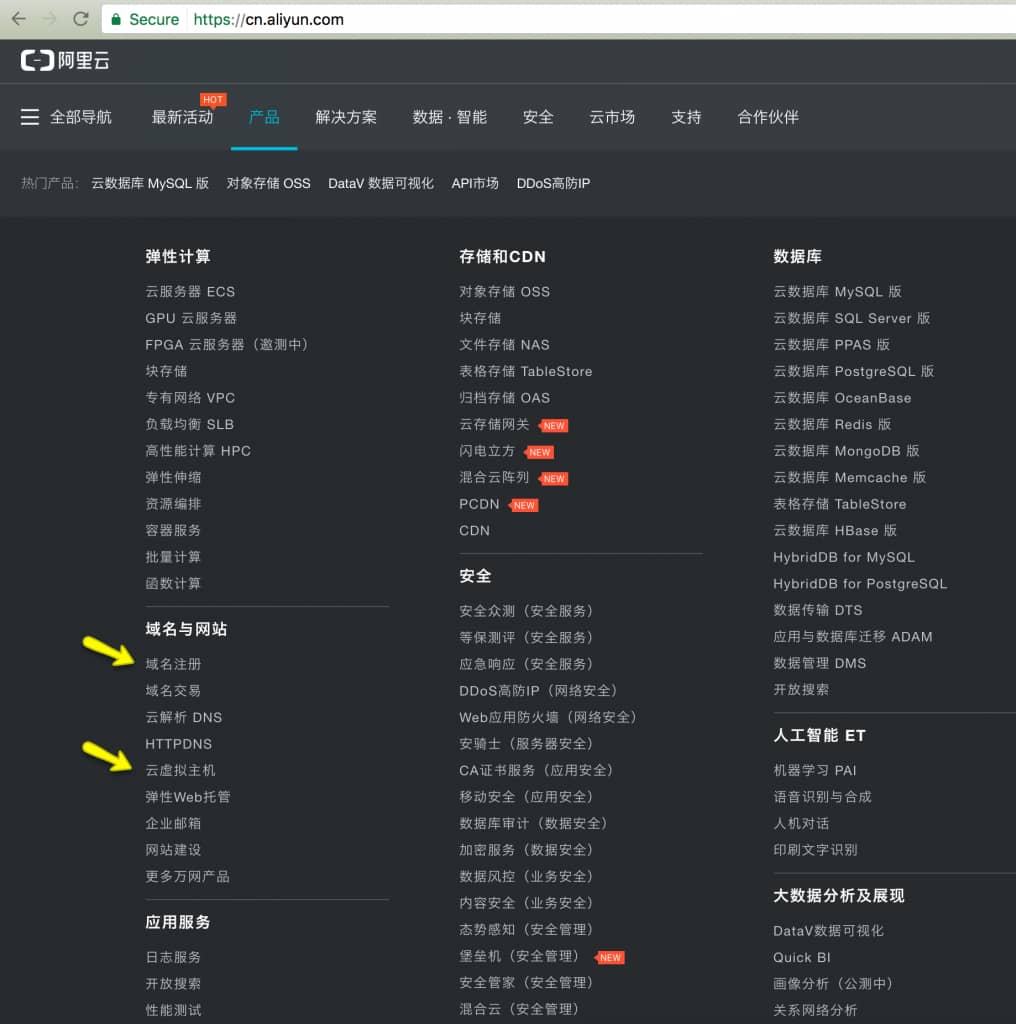Image resolution: width=1016 pixels, height=1024 pixels.
Task: Click the NEW badge beside PCDN
Action: 525,505
